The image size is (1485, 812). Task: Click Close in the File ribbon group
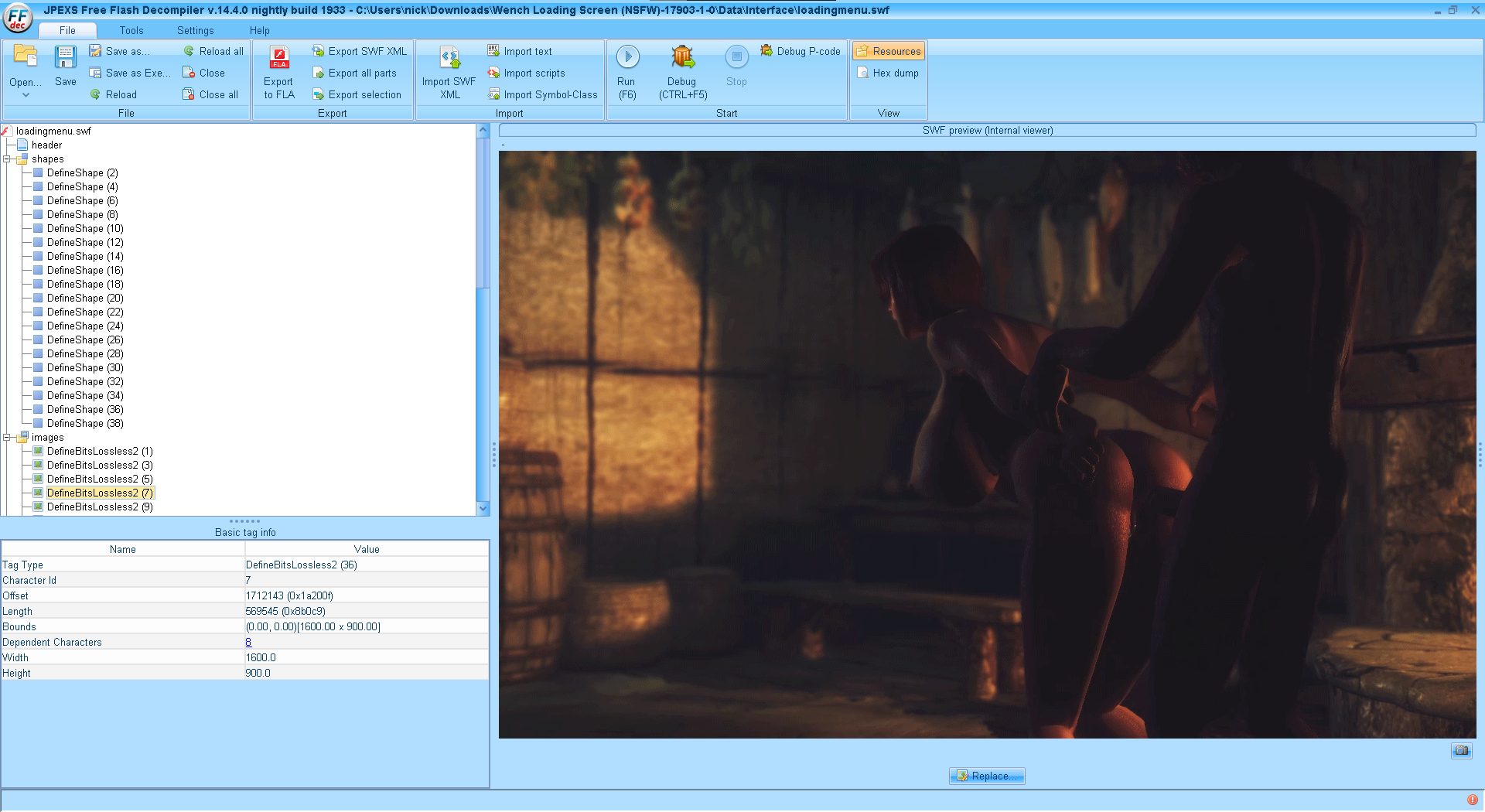[x=204, y=73]
